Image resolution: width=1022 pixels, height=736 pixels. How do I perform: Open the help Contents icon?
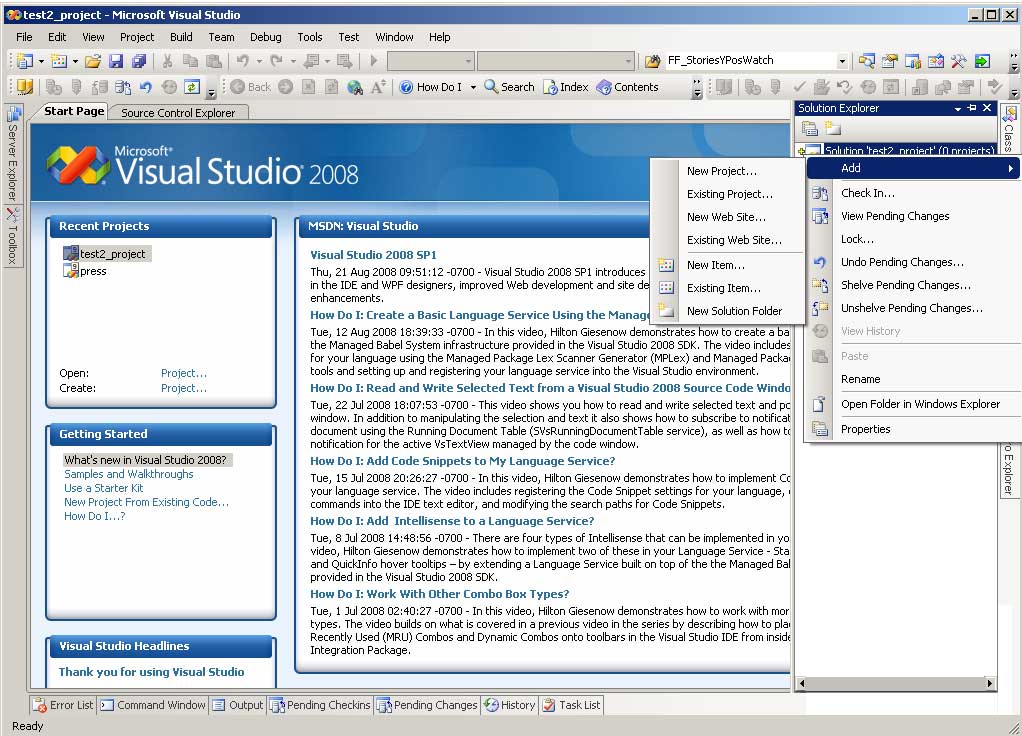point(627,87)
